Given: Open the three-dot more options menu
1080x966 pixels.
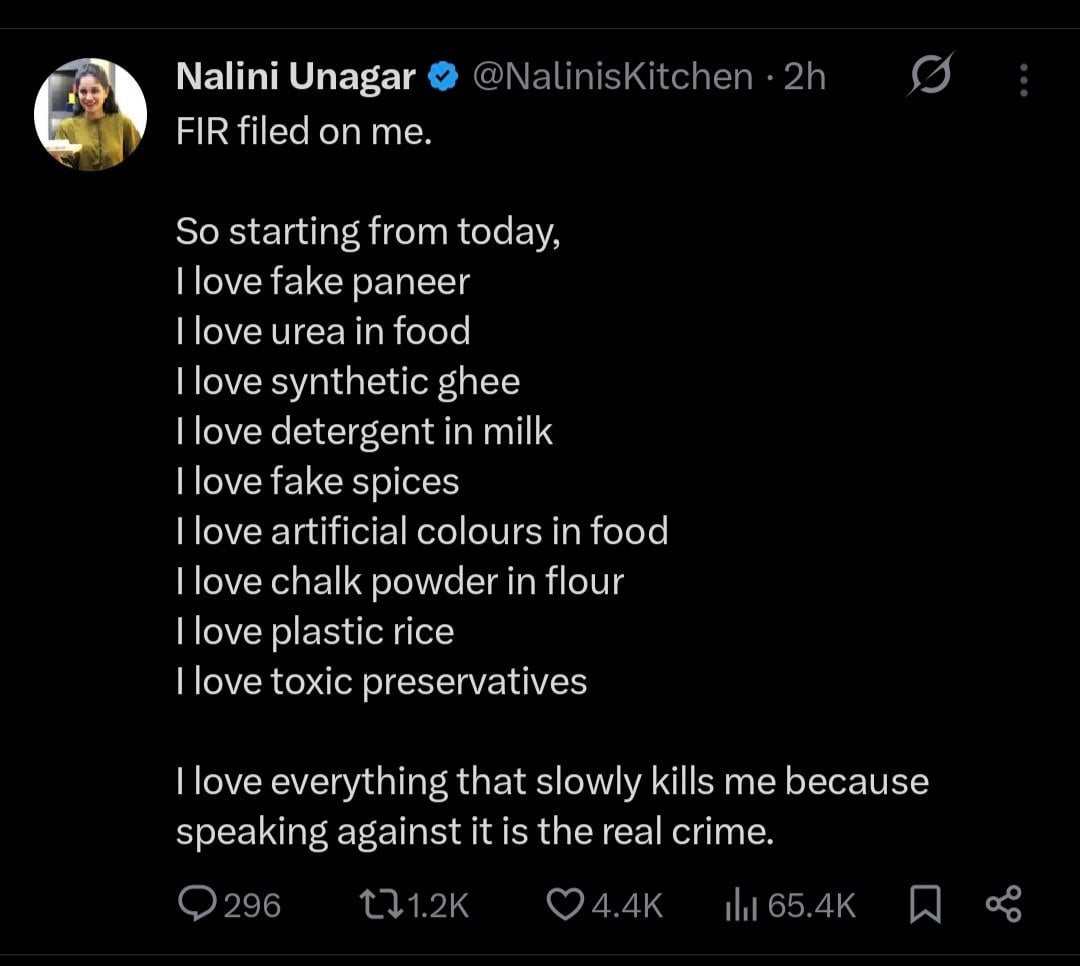Looking at the screenshot, I should (x=1023, y=79).
